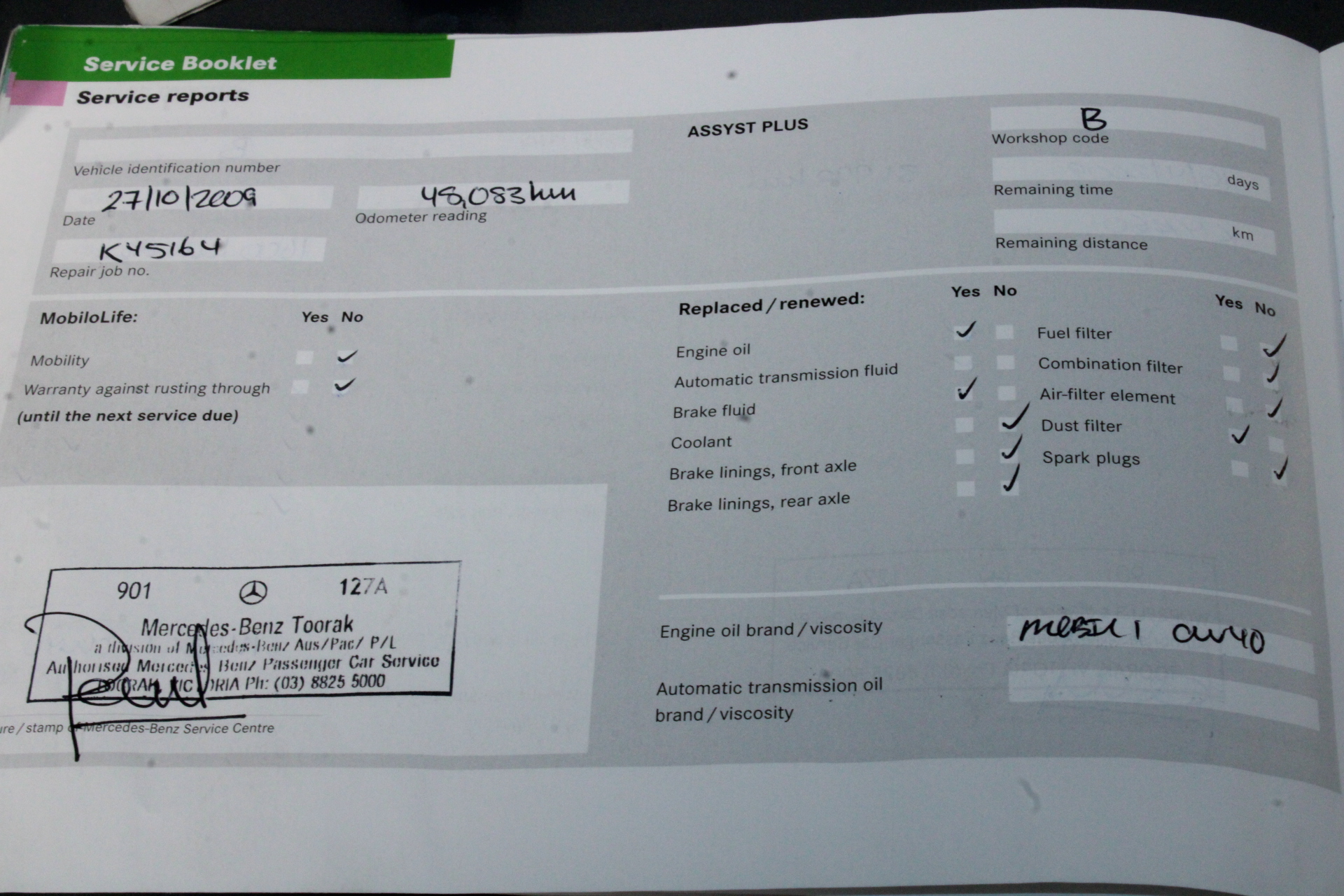
Task: Select Brake fluid Yes checkbox
Action: (964, 393)
